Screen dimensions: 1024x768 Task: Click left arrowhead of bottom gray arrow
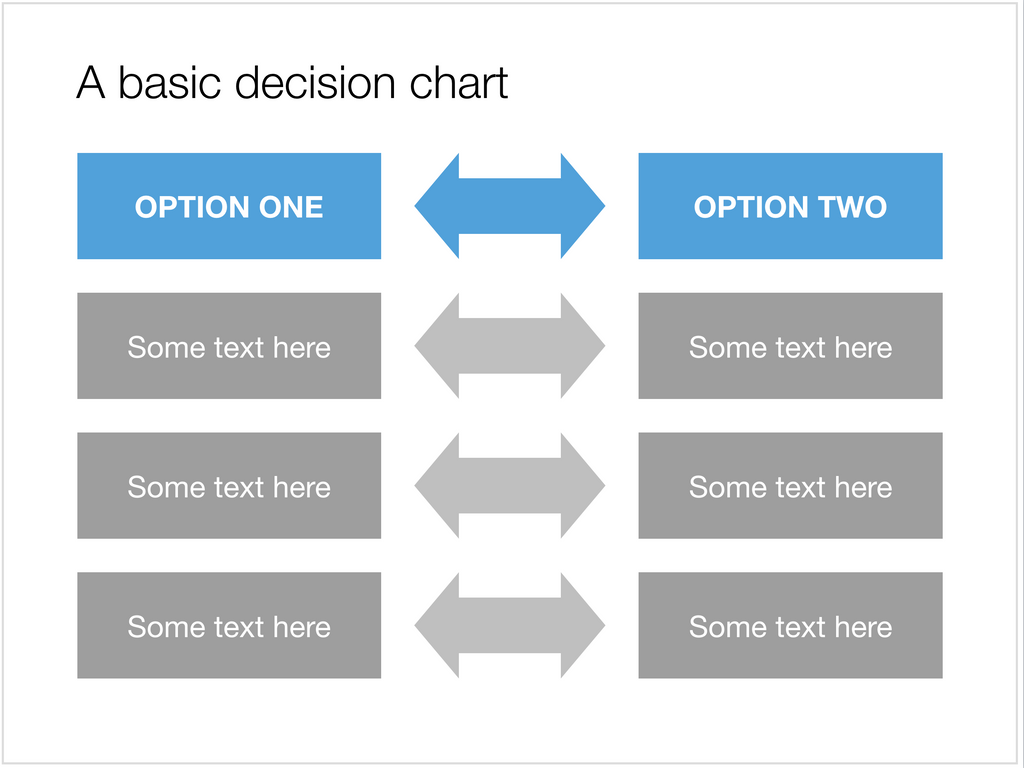437,625
